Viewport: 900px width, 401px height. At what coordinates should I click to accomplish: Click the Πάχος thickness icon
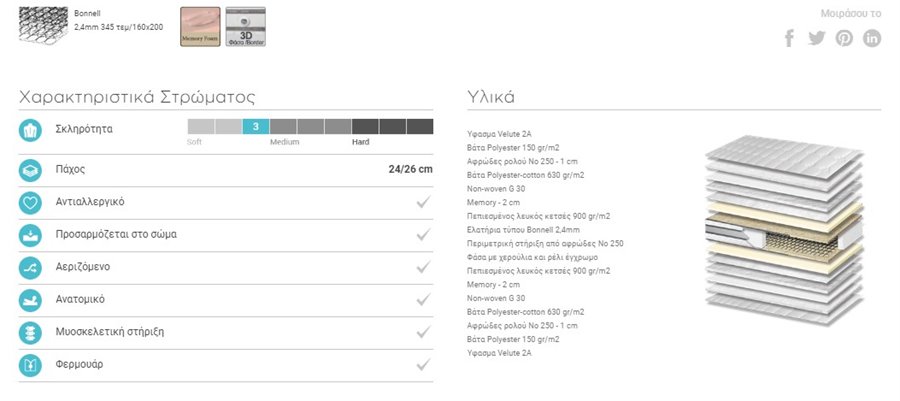[30, 170]
